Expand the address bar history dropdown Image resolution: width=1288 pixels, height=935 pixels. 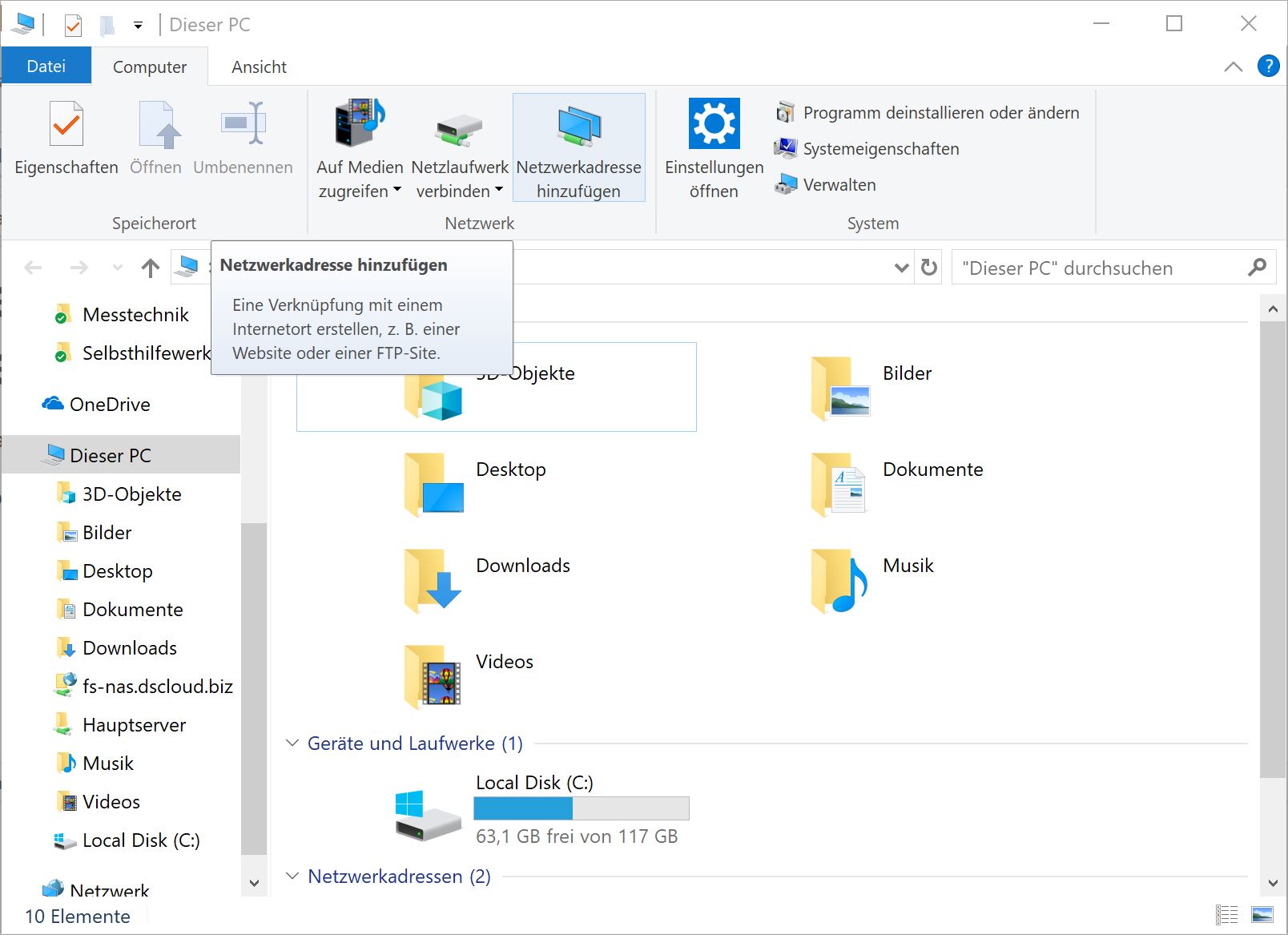[901, 268]
